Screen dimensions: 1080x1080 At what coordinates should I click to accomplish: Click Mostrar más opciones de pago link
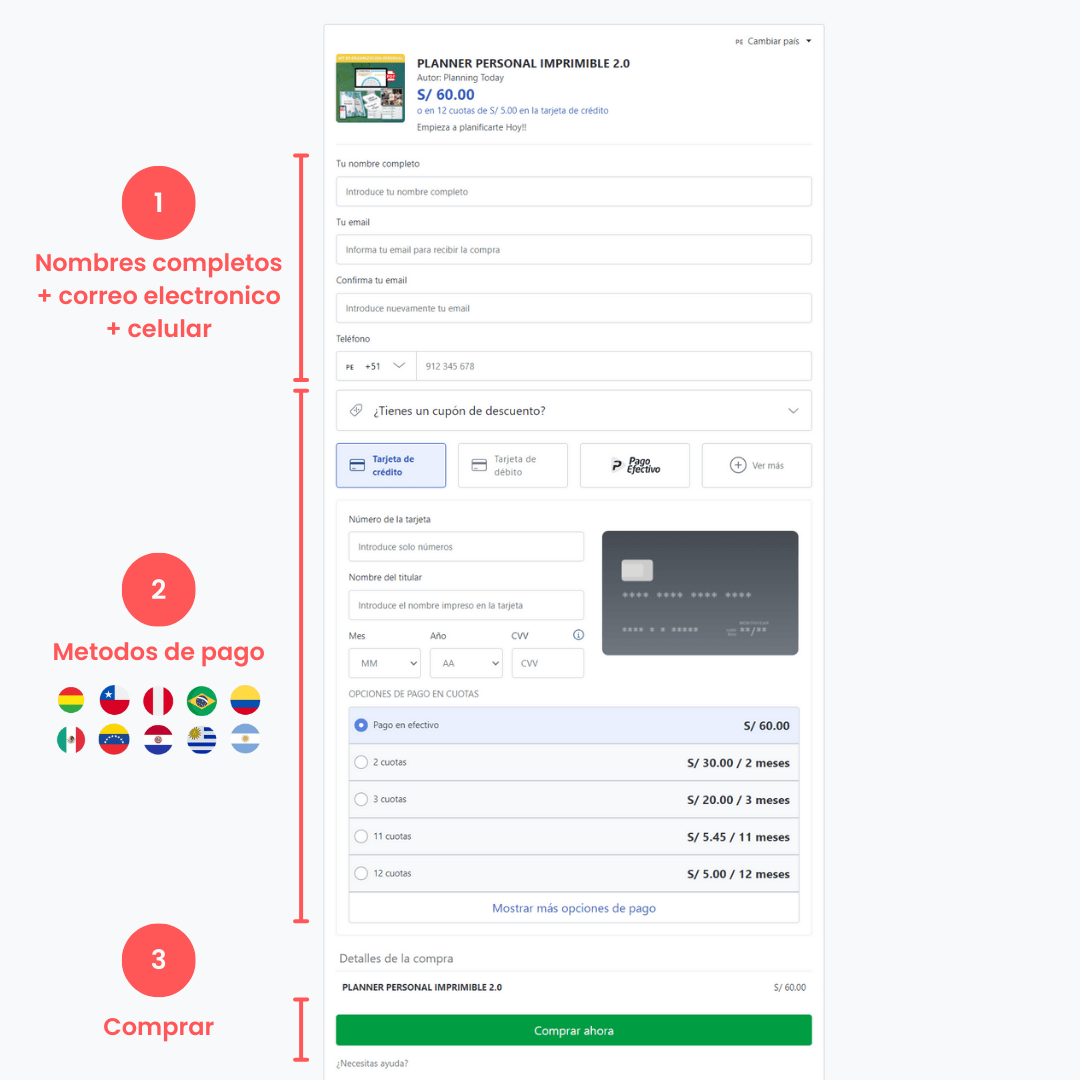click(x=574, y=908)
